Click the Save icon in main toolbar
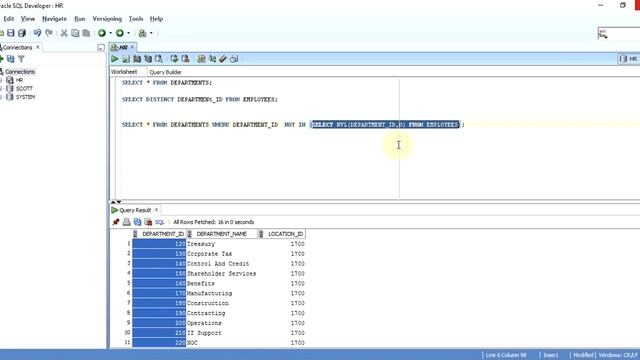 pyautogui.click(x=11, y=33)
